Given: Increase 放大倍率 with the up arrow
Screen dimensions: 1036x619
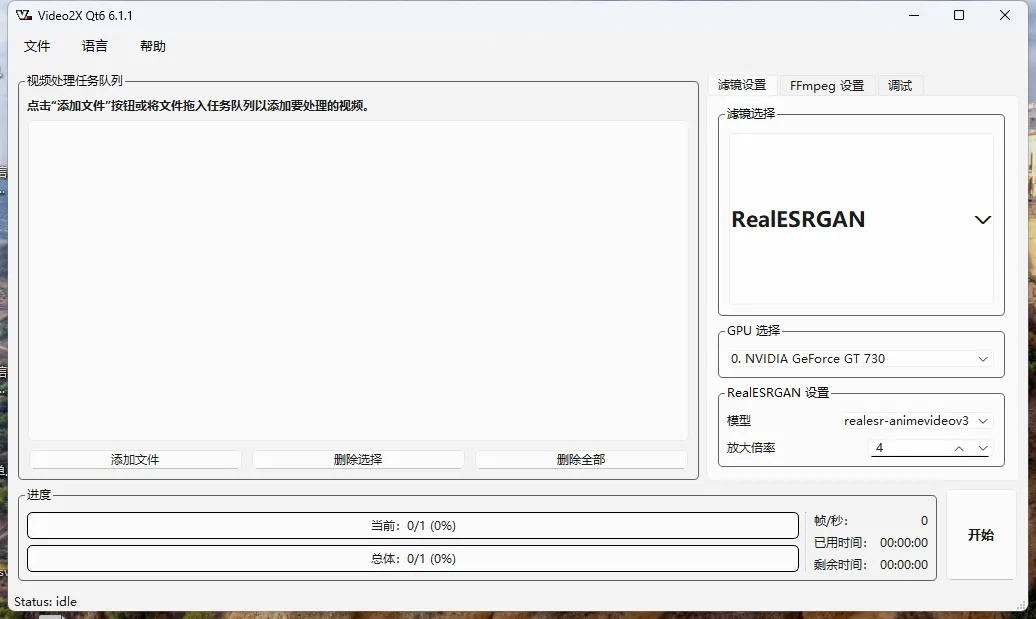Looking at the screenshot, I should click(x=959, y=449).
